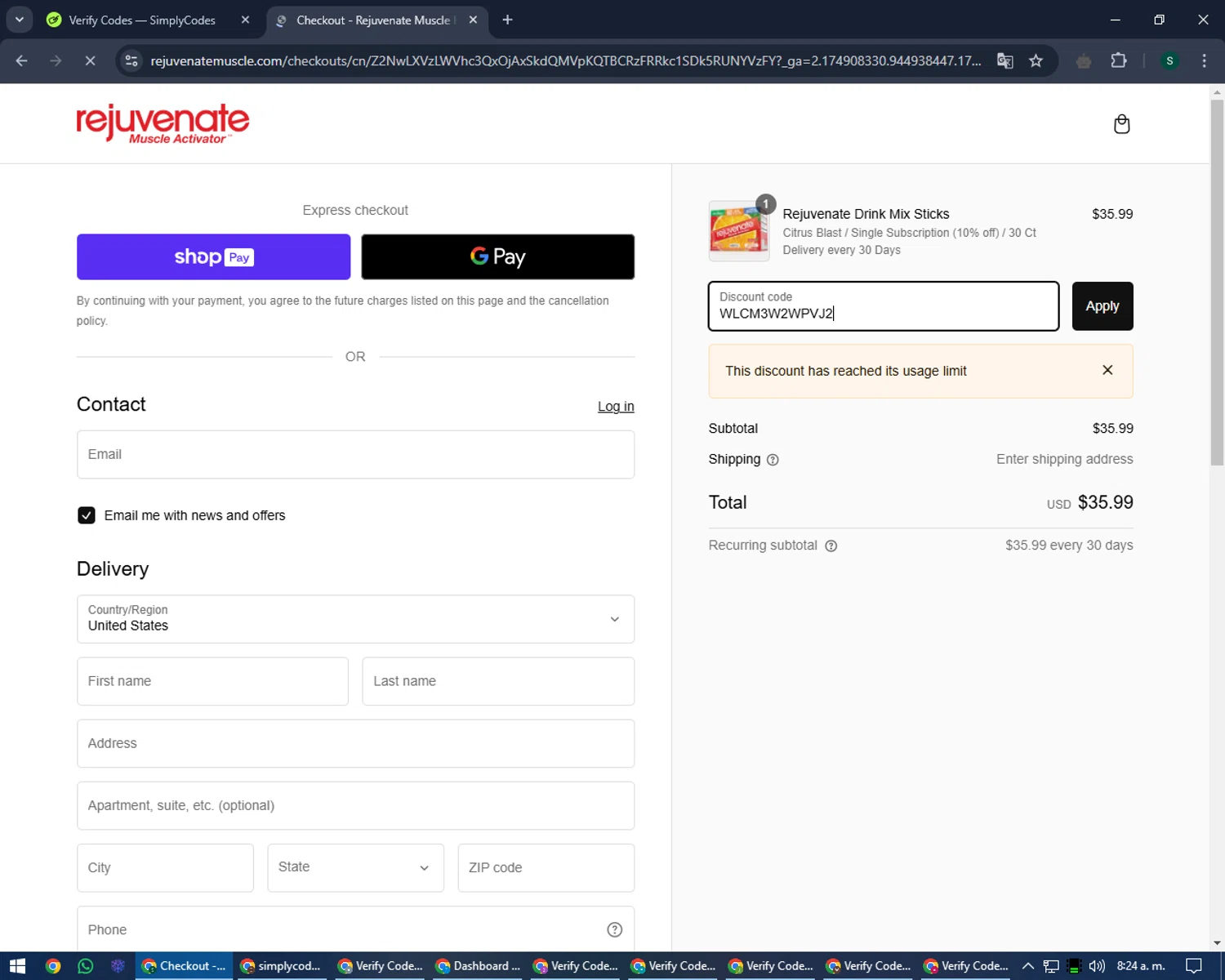
Task: Click the Shipping info help icon
Action: (773, 460)
